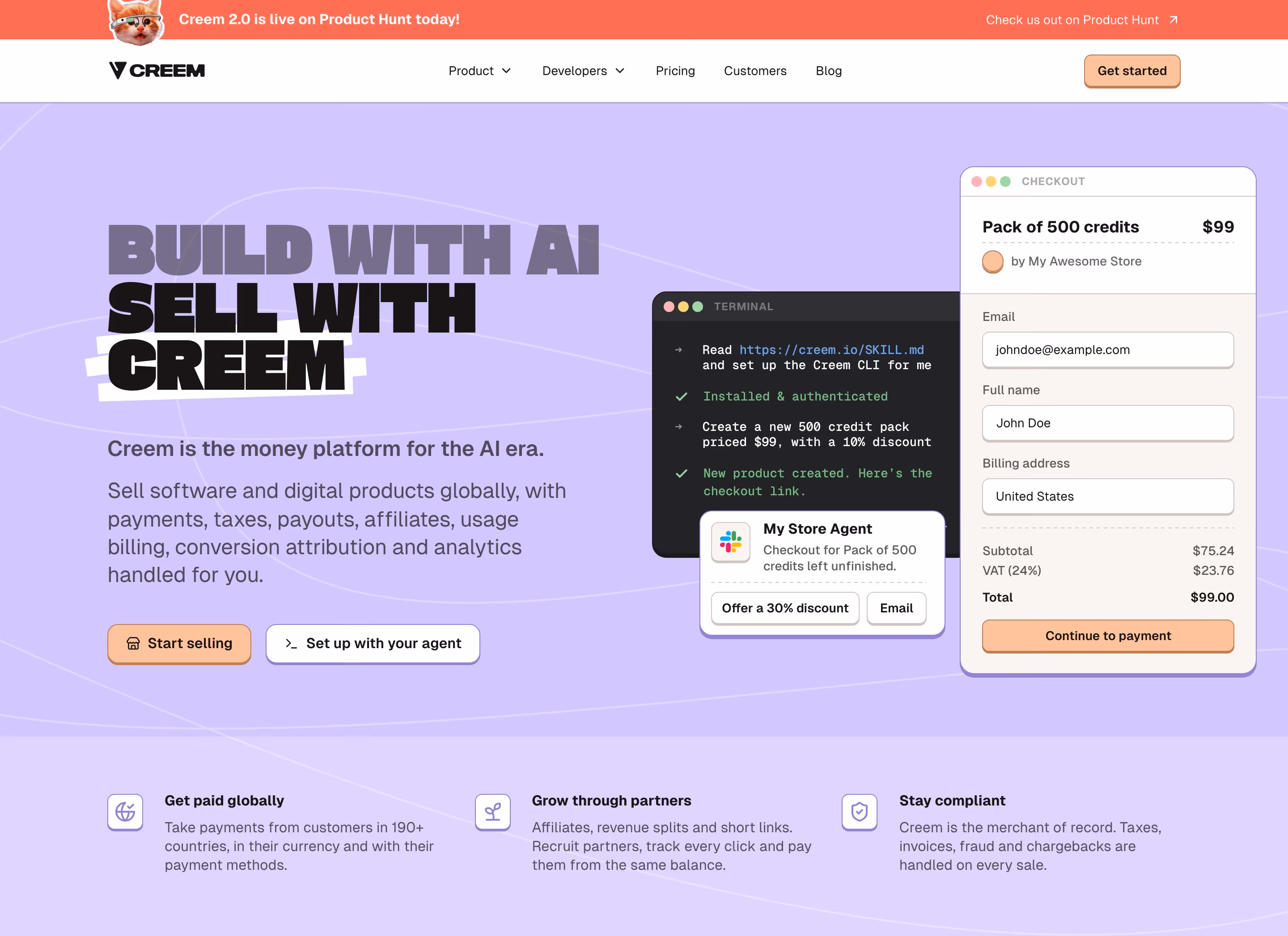
Task: Click the green dot in Checkout window header
Action: click(x=1004, y=181)
